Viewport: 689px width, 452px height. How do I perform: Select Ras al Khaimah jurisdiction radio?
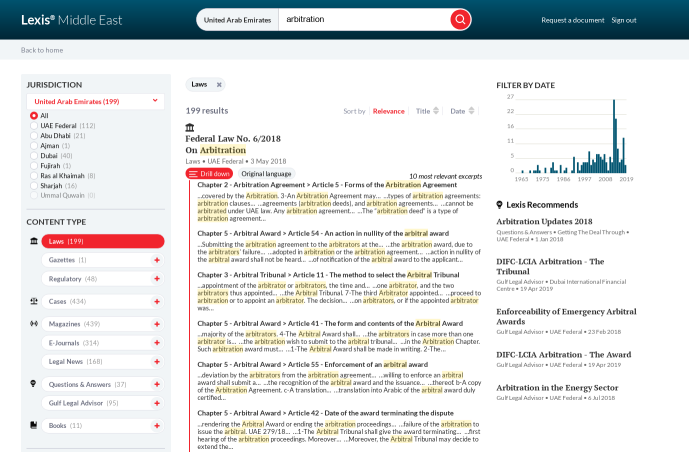[x=34, y=176]
